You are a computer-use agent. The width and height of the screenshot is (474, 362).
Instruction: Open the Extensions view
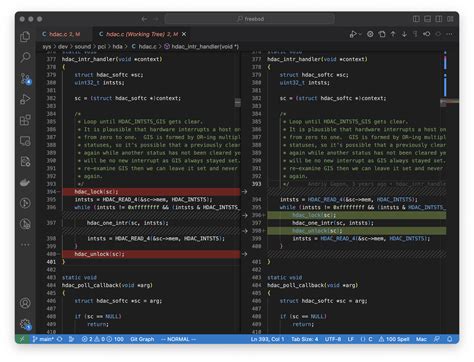(25, 120)
